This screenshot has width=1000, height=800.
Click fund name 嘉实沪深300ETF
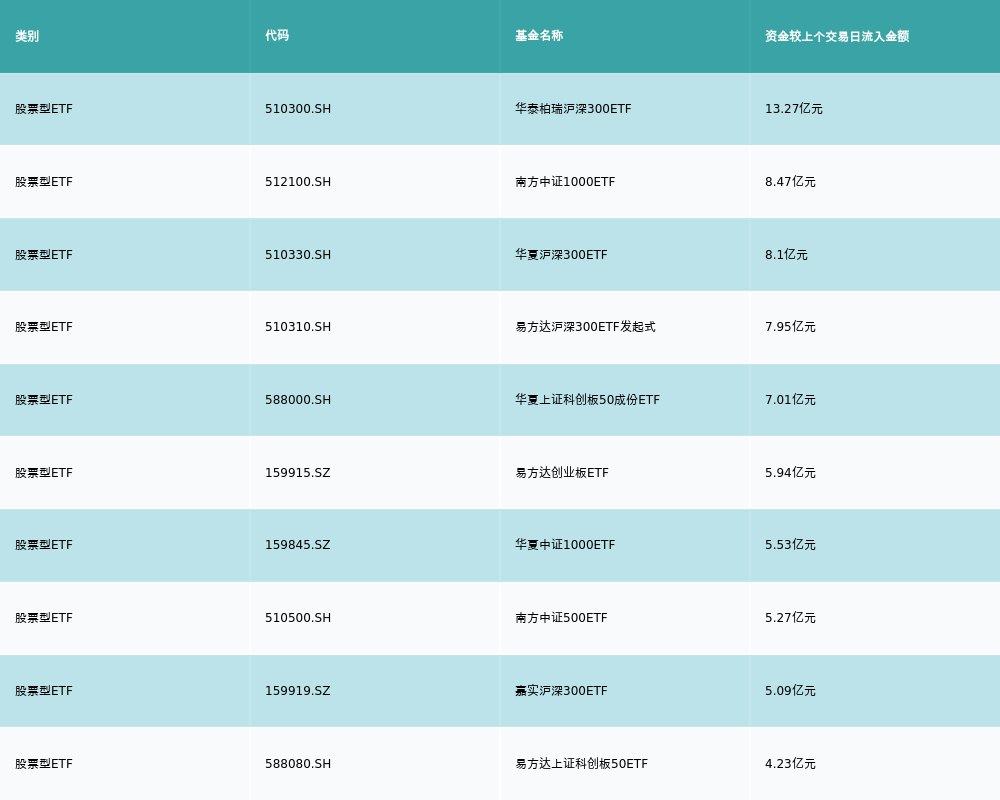561,691
